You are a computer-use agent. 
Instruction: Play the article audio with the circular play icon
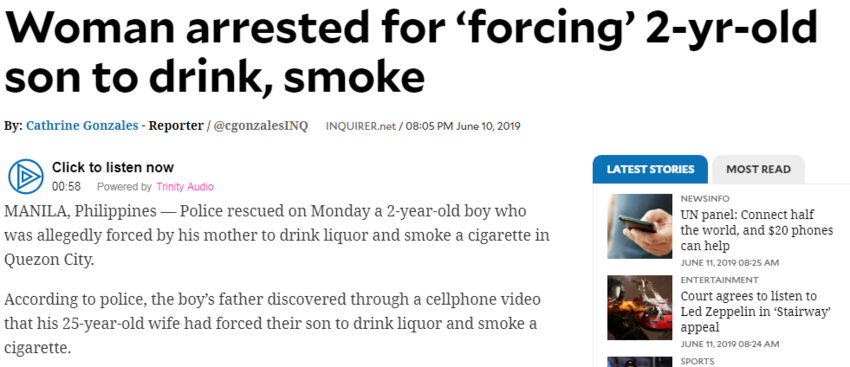[x=25, y=177]
